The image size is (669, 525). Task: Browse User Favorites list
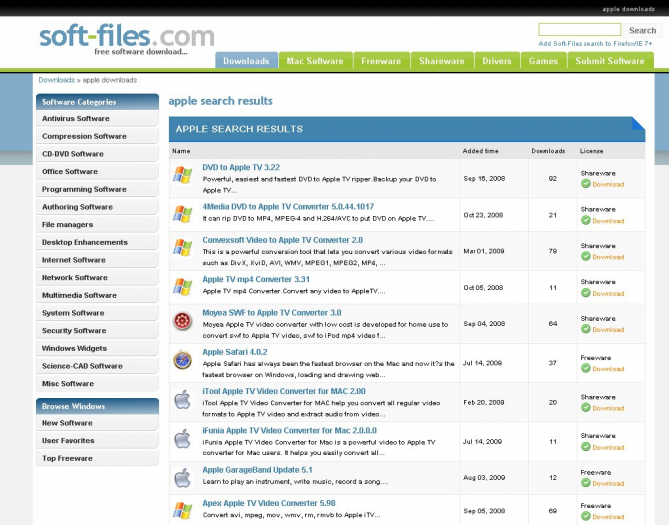(97, 440)
